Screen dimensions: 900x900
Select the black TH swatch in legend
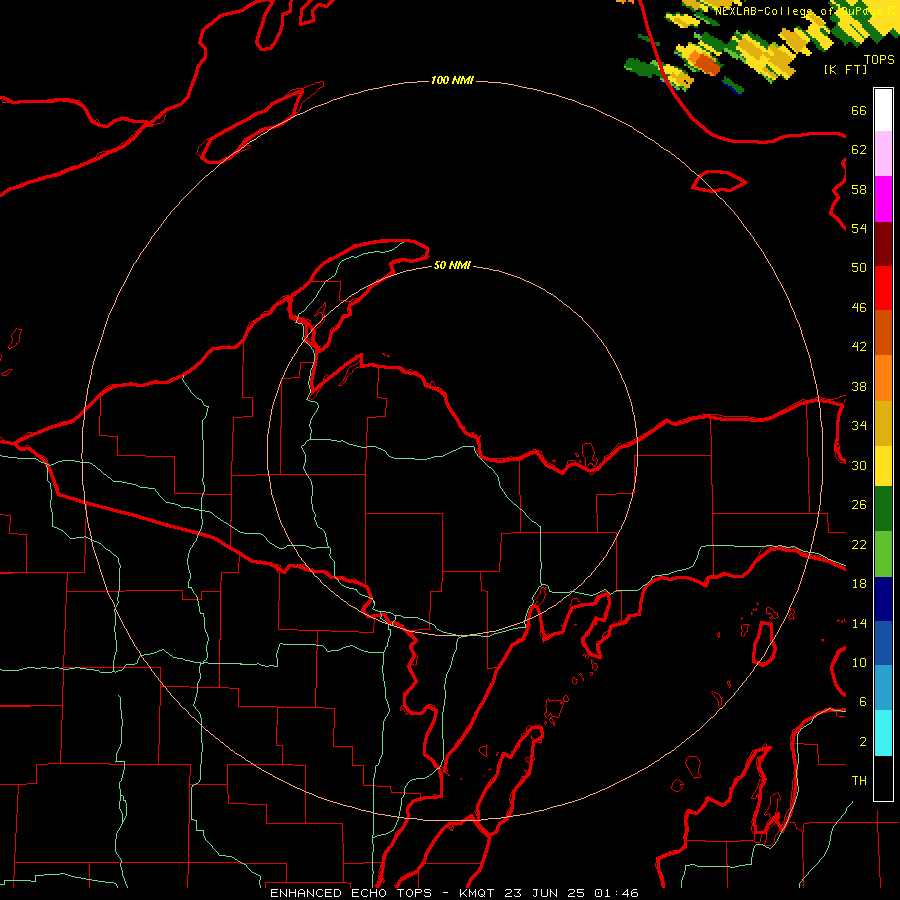tap(883, 778)
